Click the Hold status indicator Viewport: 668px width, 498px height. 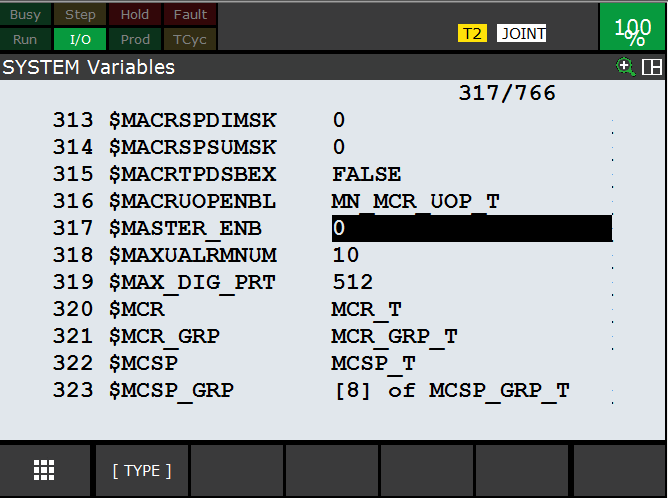click(134, 15)
